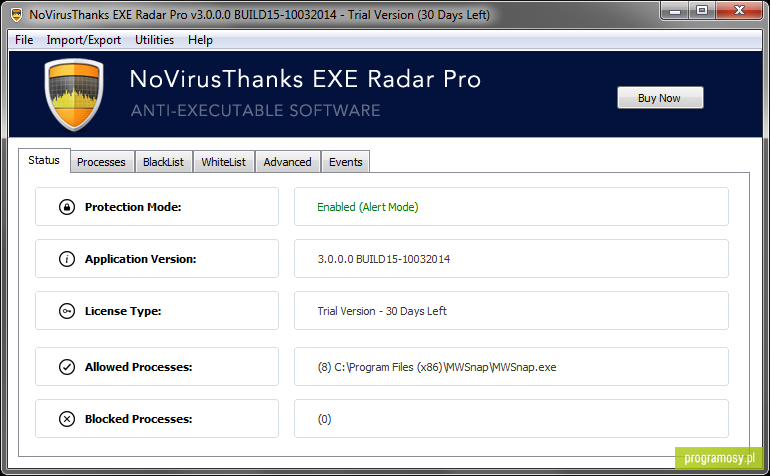The height and width of the screenshot is (476, 770).
Task: Click the Application Version label
Action: 140,259
